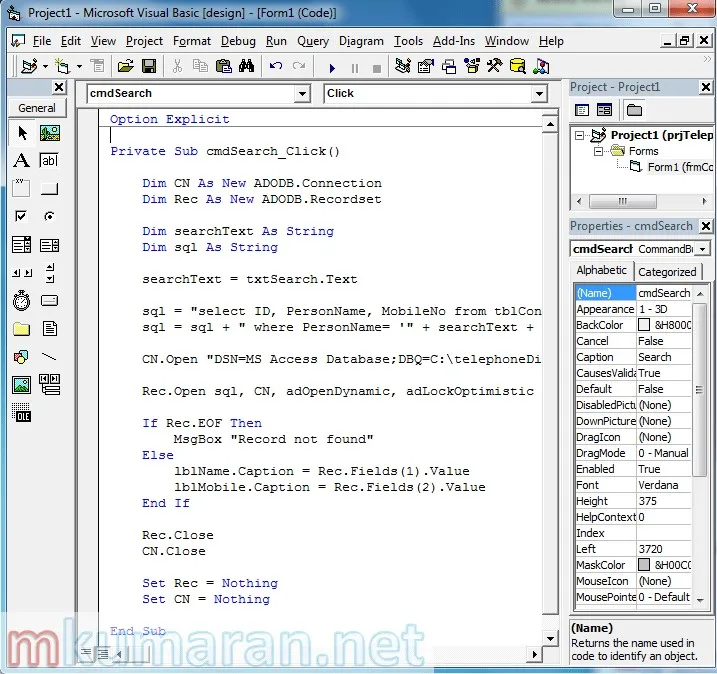Select the General toolbox tab

click(37, 108)
